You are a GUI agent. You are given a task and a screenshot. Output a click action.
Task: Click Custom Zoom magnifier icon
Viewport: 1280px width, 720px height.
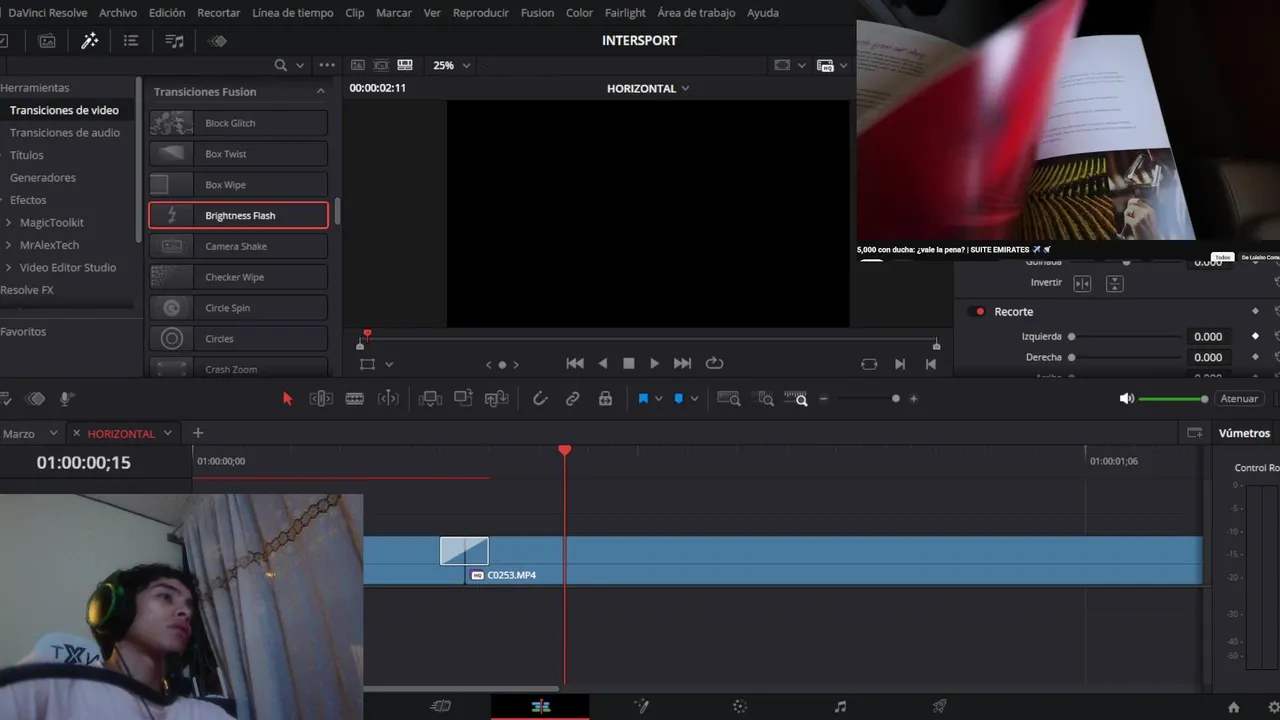(x=796, y=398)
